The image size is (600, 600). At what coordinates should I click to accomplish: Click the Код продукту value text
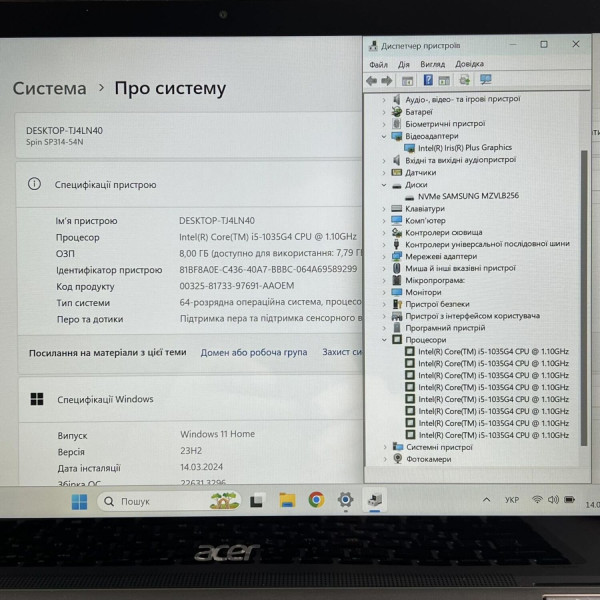coord(237,285)
